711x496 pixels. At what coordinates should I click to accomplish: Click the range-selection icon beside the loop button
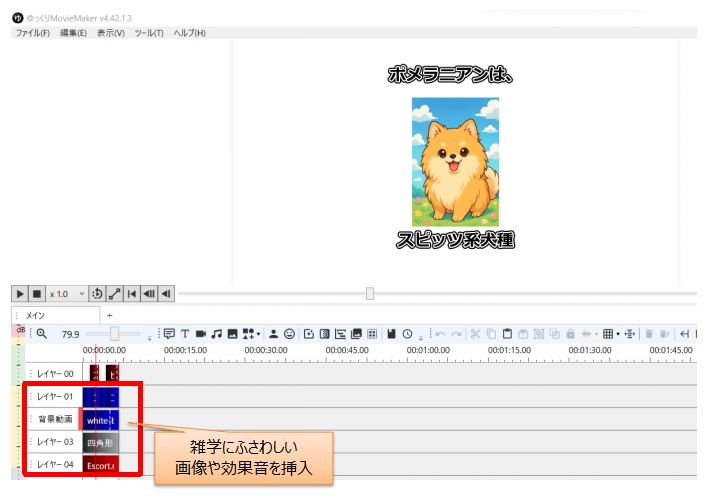(x=115, y=294)
